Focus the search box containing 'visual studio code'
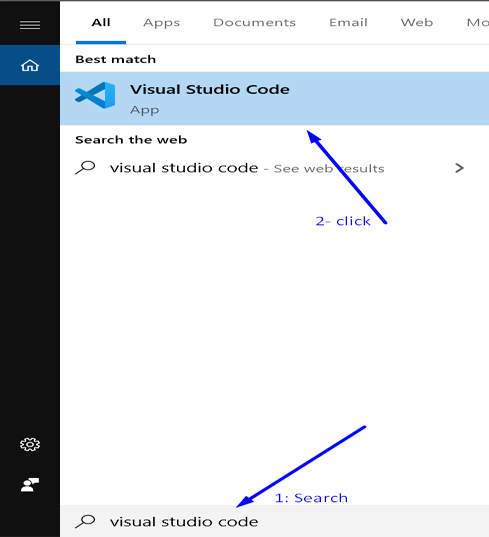The height and width of the screenshot is (537, 489). (275, 521)
